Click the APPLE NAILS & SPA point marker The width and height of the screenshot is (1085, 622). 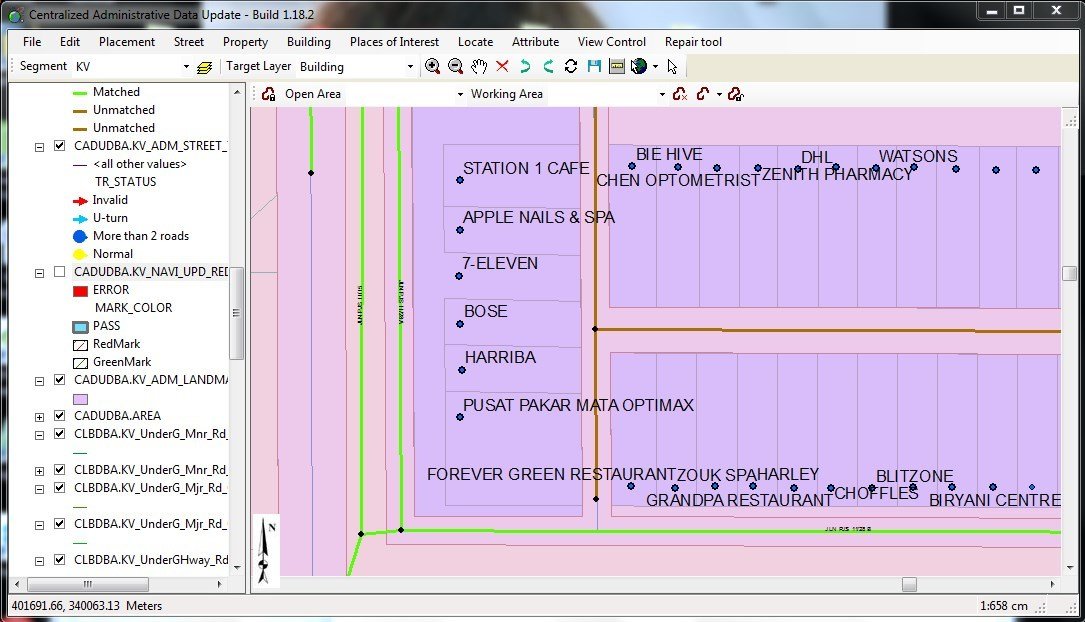(x=460, y=230)
